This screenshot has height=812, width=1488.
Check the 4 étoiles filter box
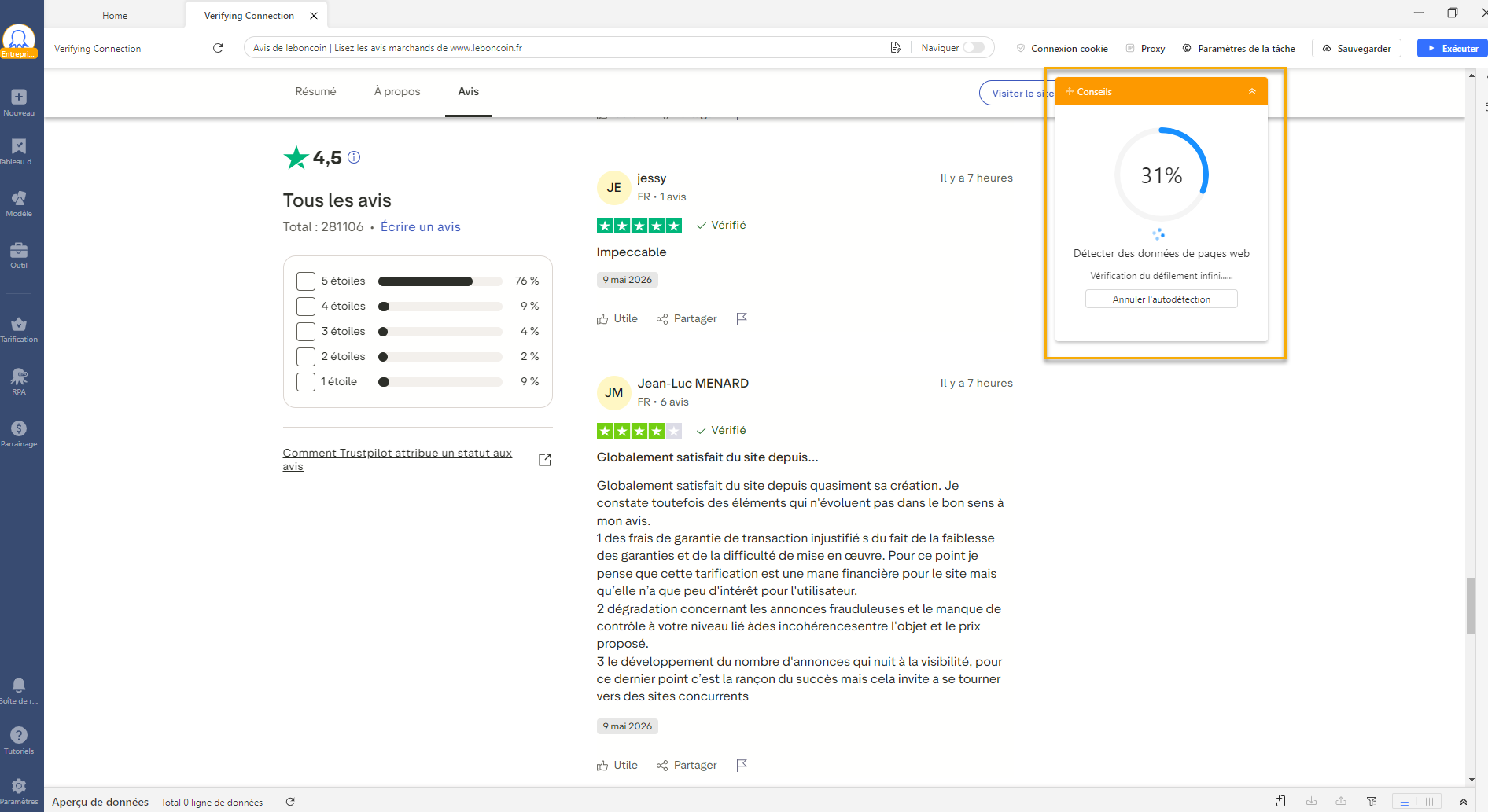(306, 306)
